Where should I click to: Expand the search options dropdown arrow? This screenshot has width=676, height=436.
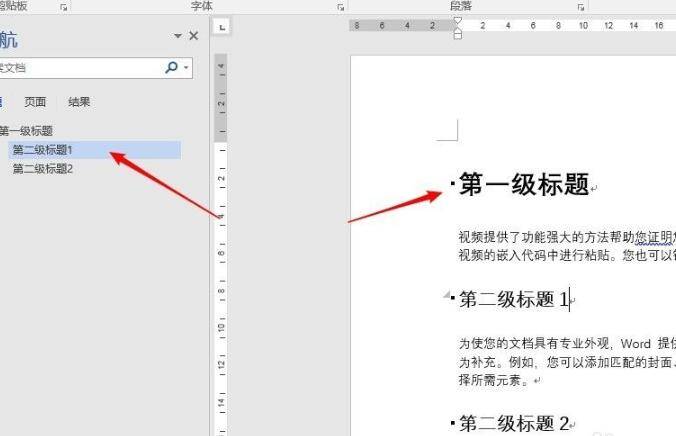185,68
